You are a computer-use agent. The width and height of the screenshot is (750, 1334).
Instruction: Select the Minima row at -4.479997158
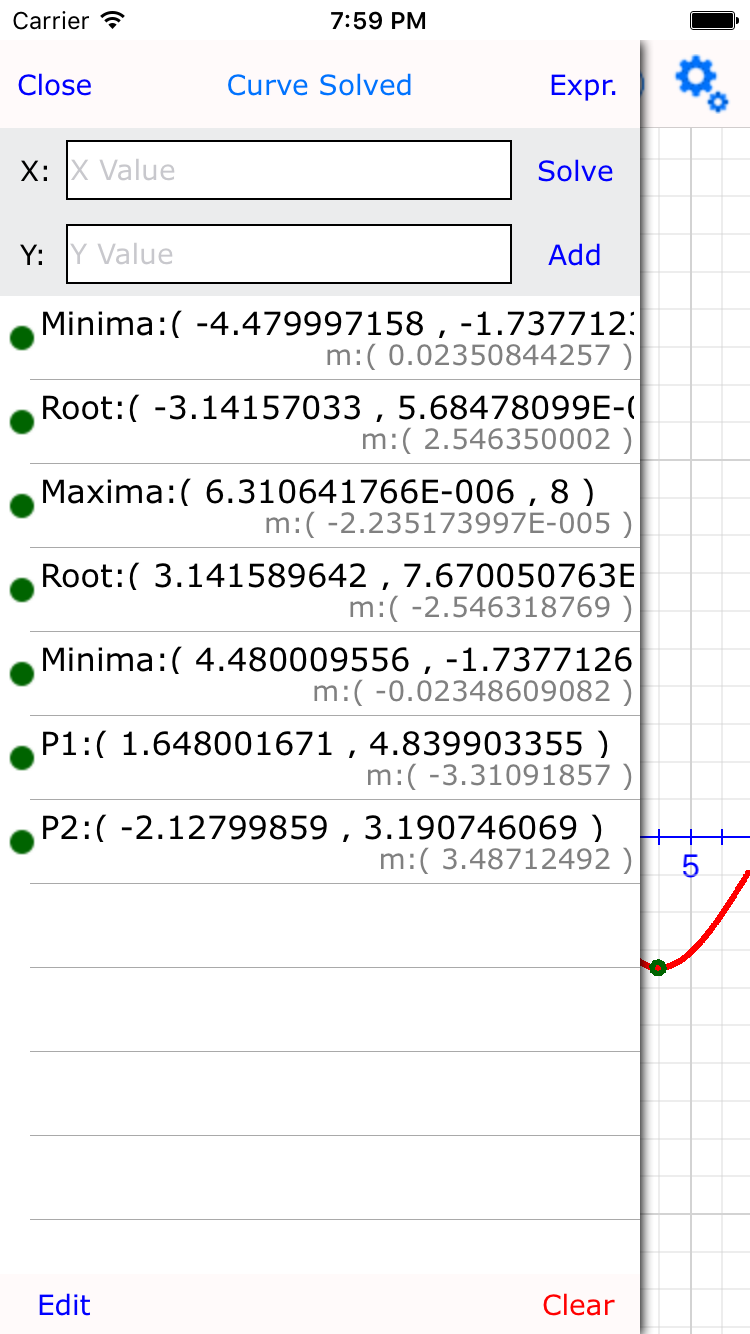point(320,338)
